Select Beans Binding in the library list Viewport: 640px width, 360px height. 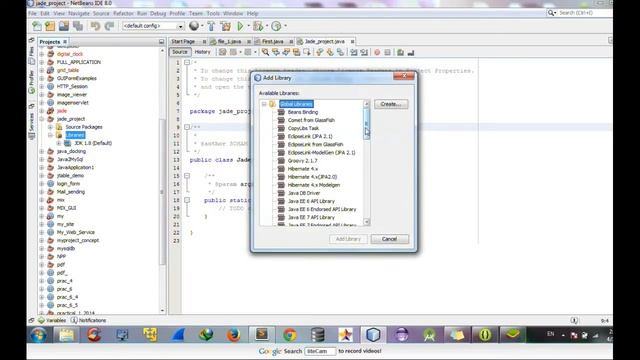(x=302, y=112)
